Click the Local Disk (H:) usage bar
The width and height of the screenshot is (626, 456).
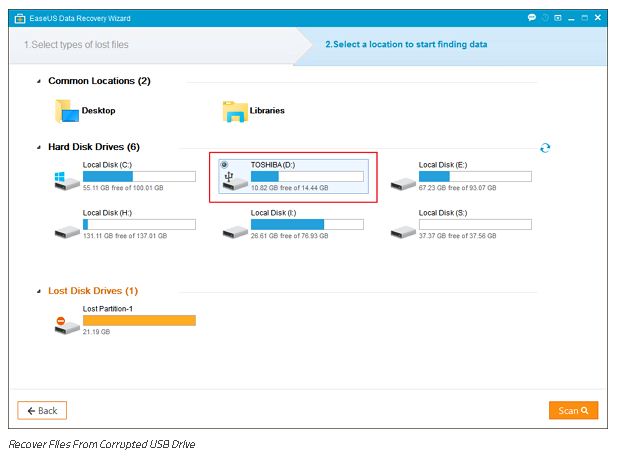tap(139, 224)
